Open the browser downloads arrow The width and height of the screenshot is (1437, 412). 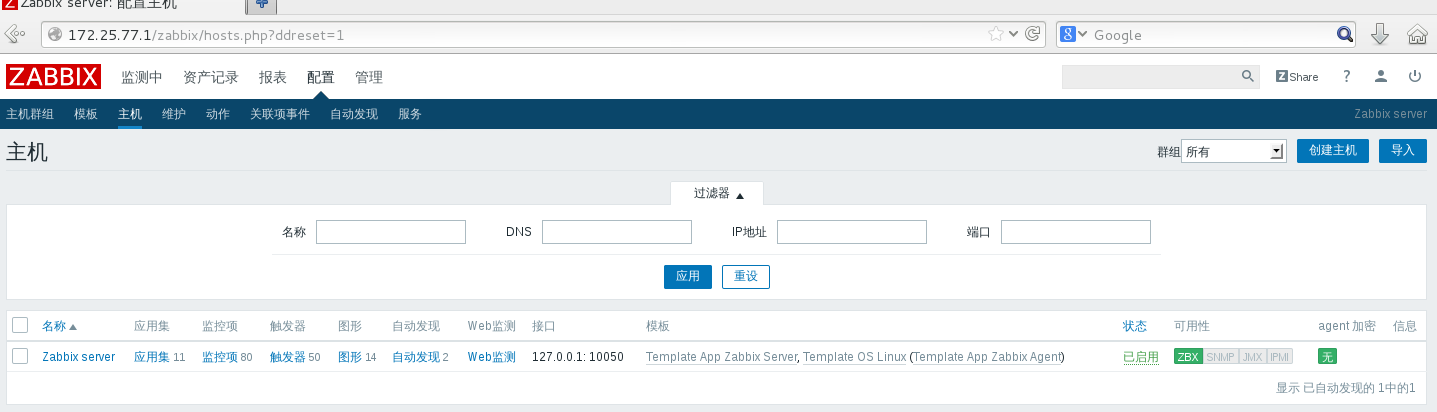[1380, 34]
